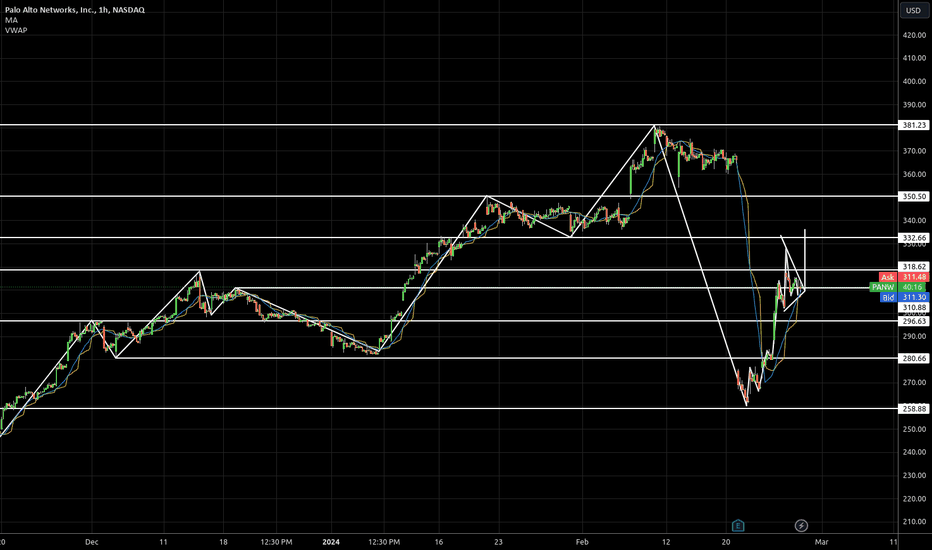
Task: Open the USD currency selector
Action: point(913,10)
